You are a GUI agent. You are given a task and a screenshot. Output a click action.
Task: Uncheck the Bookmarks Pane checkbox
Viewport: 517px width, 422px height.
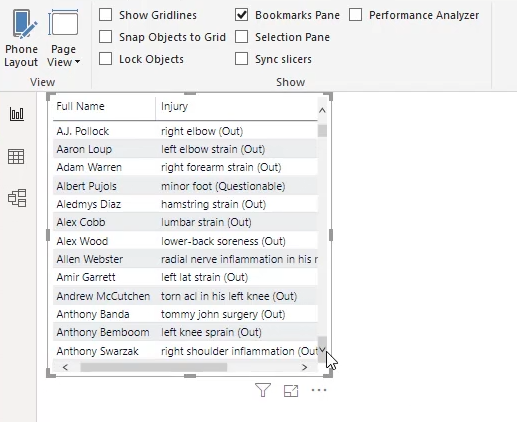pos(241,15)
